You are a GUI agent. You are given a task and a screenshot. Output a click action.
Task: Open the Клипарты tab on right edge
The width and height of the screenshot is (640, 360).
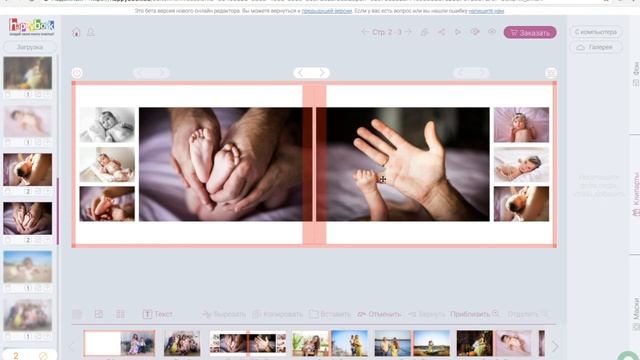pos(635,194)
